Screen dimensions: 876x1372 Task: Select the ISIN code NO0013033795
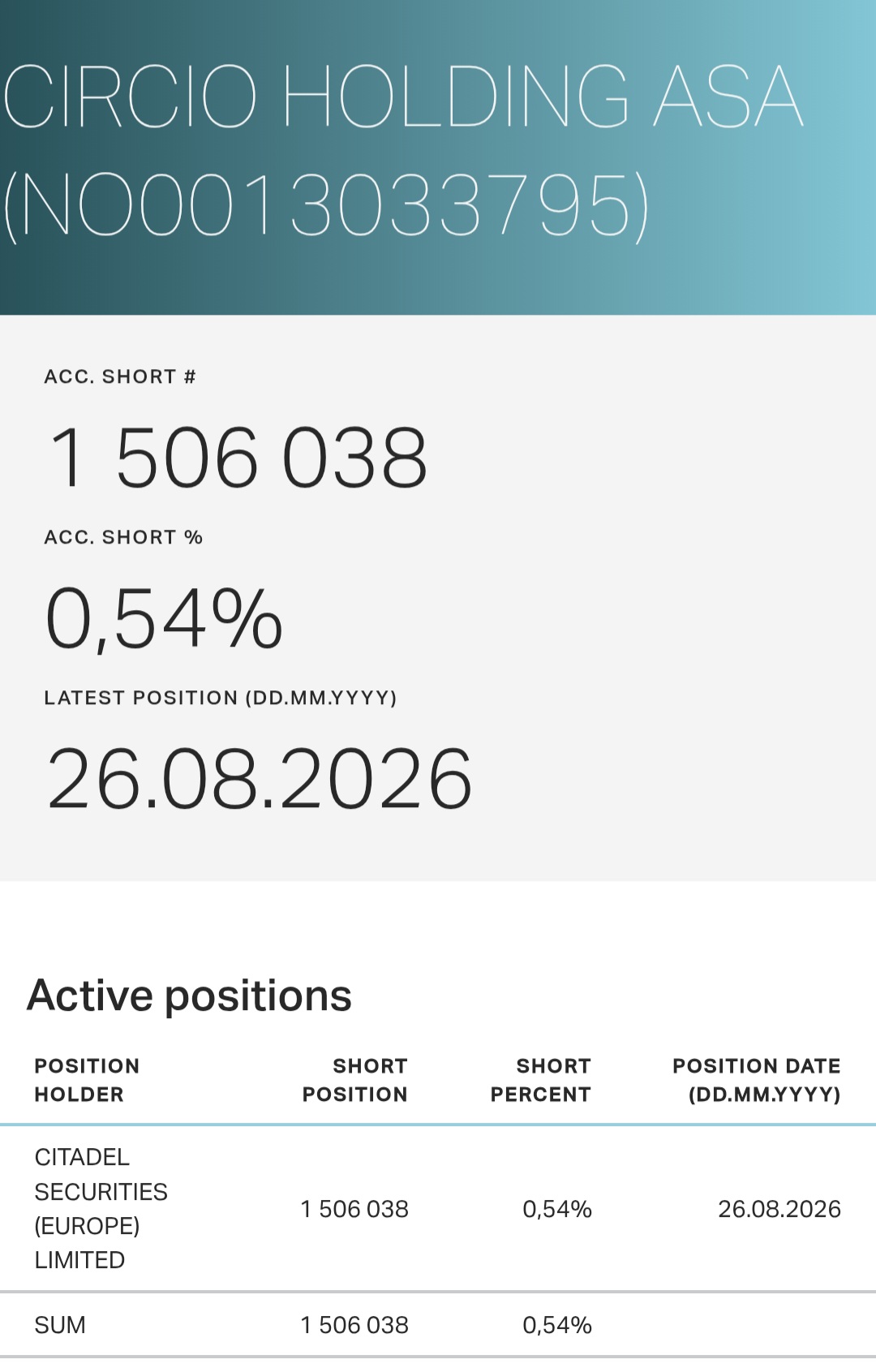[326, 205]
